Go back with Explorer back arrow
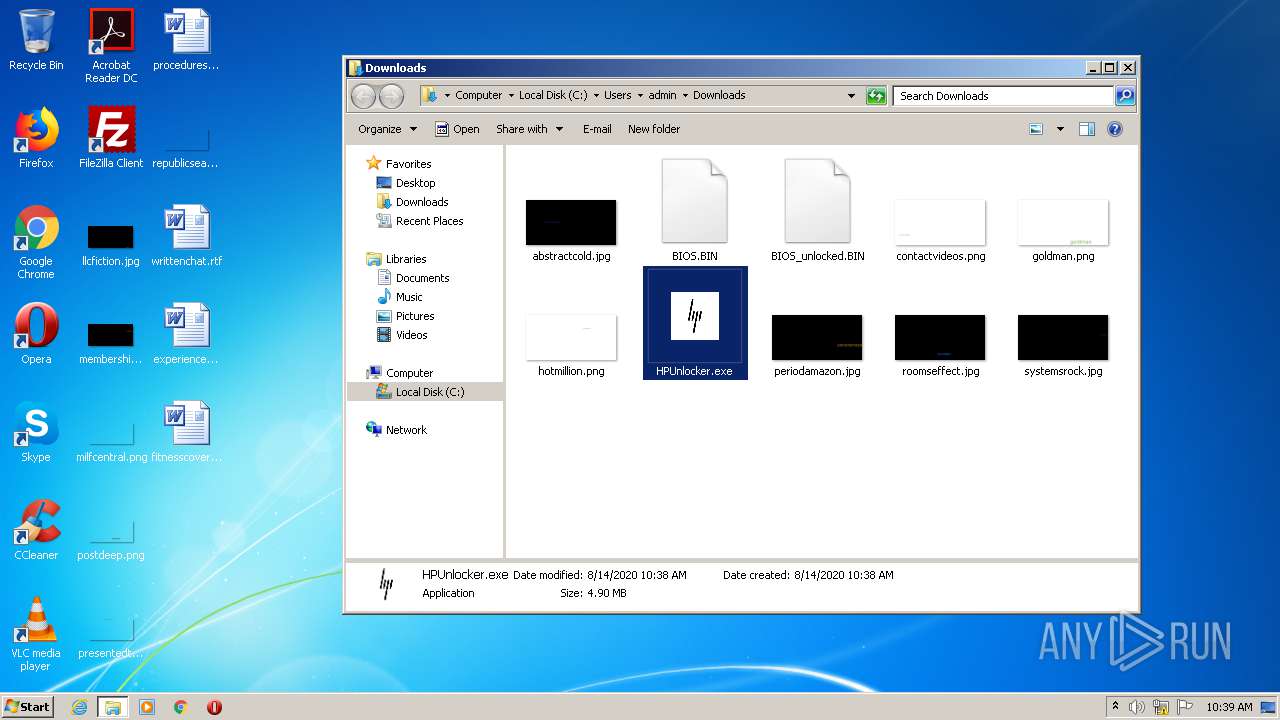The image size is (1280, 720). 363,96
